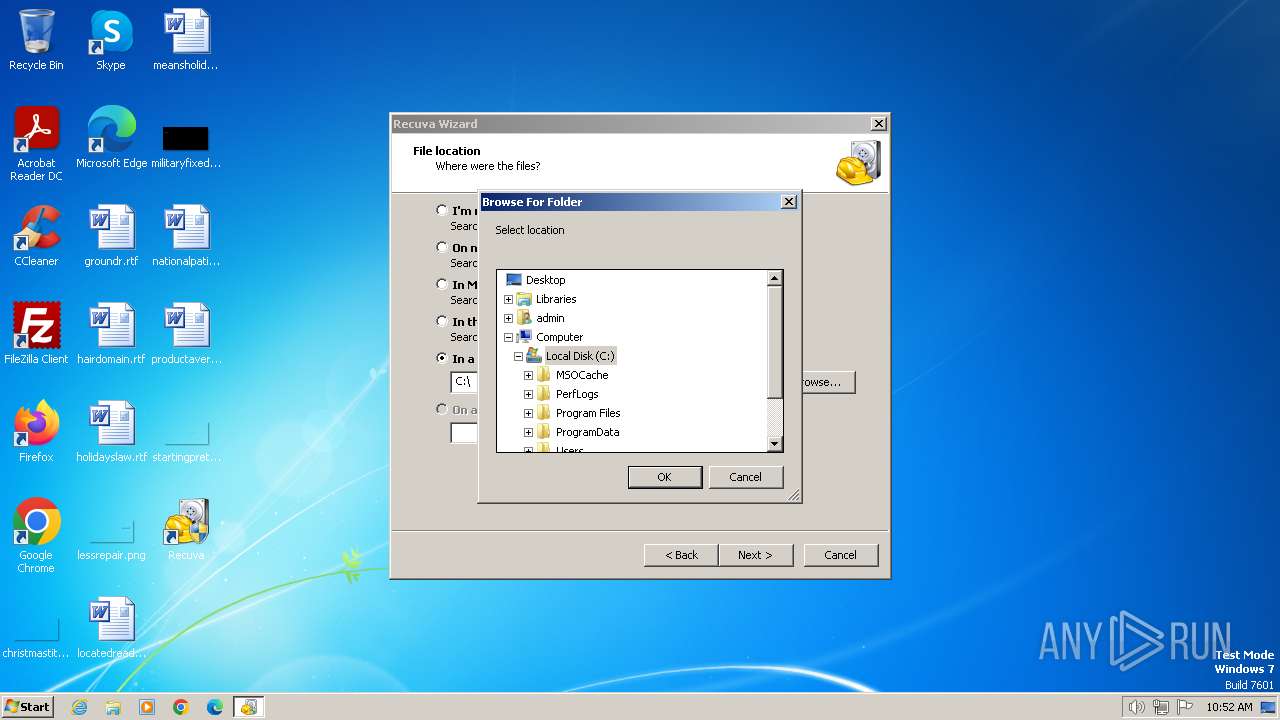
Task: Open the Recuva desktop shortcut
Action: (186, 530)
